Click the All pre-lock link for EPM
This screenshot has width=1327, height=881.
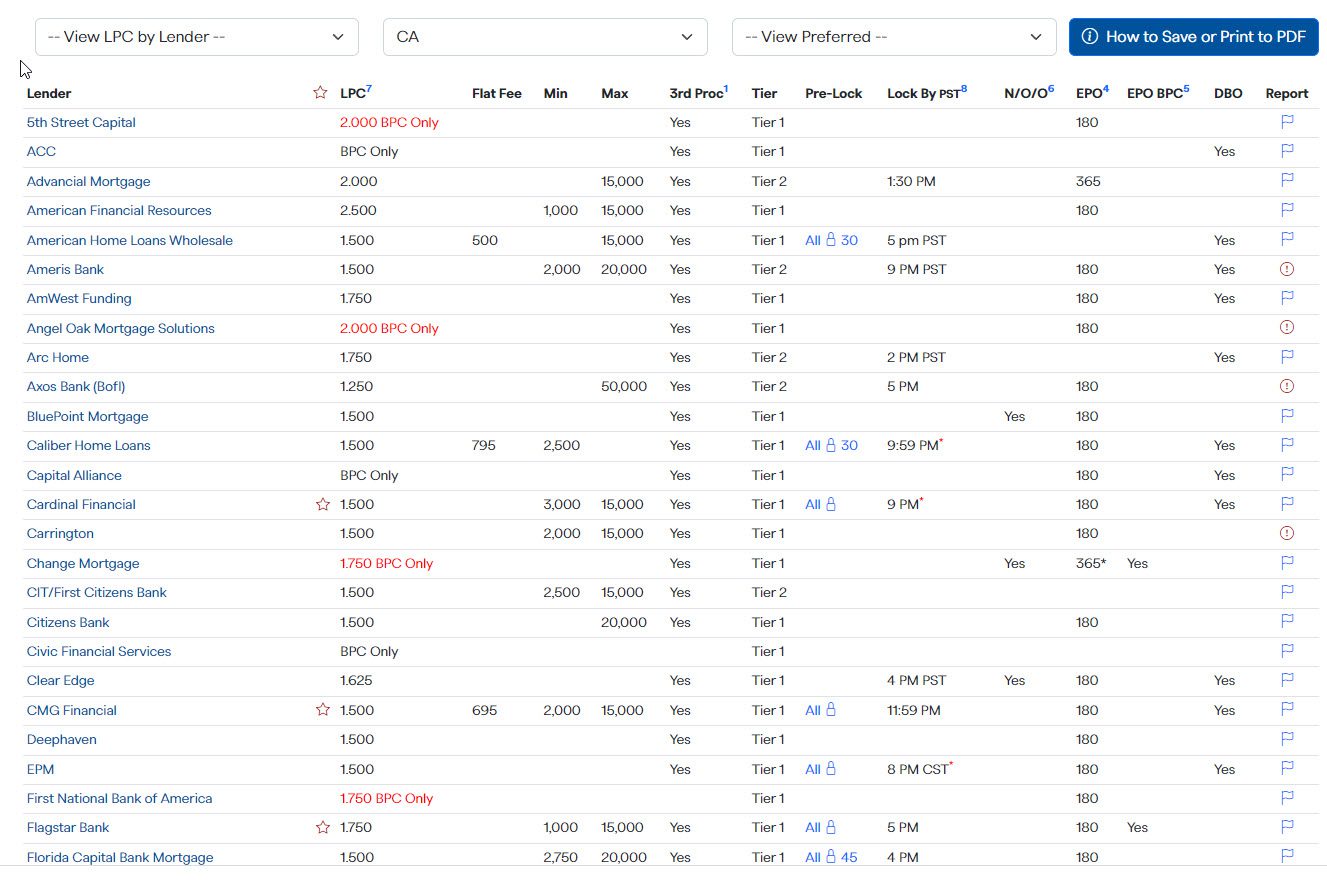pos(820,769)
